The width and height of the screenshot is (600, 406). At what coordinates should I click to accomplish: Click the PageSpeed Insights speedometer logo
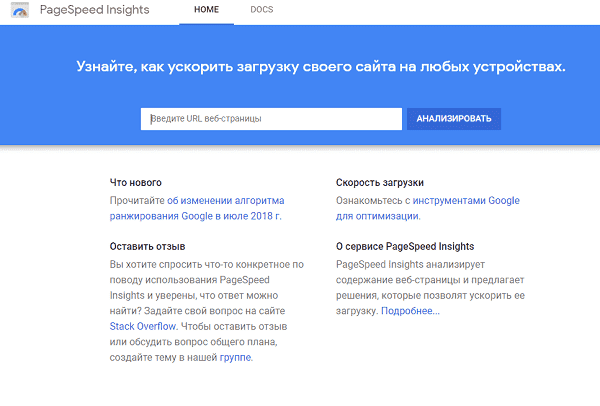[20, 10]
